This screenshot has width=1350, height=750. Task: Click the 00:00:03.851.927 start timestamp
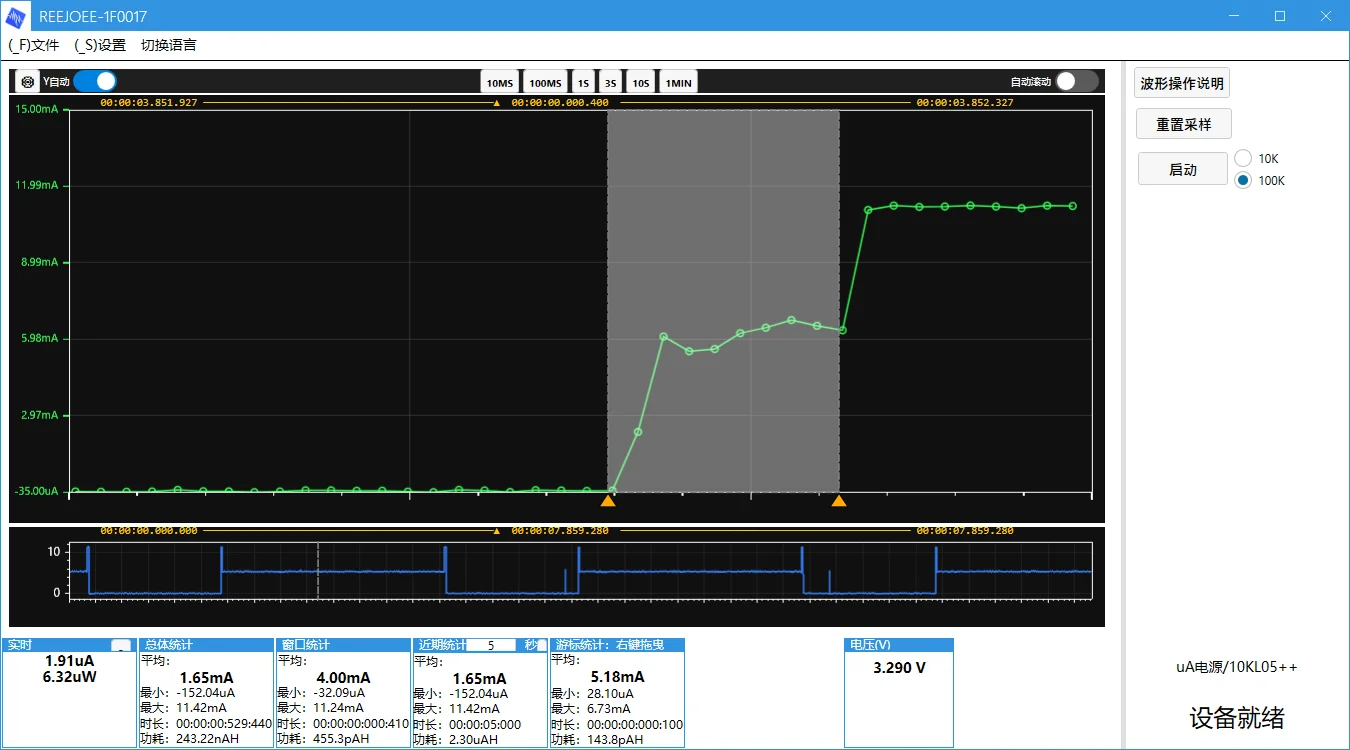pyautogui.click(x=149, y=102)
